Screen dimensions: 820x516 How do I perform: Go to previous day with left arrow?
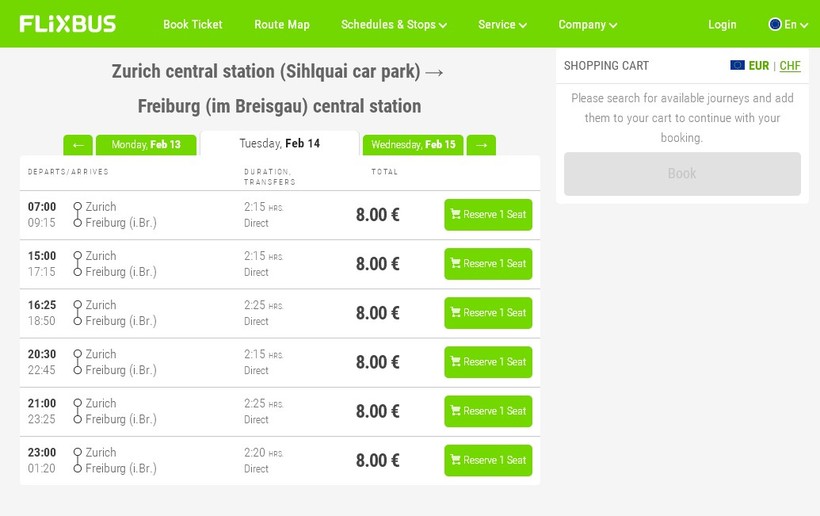coord(78,145)
